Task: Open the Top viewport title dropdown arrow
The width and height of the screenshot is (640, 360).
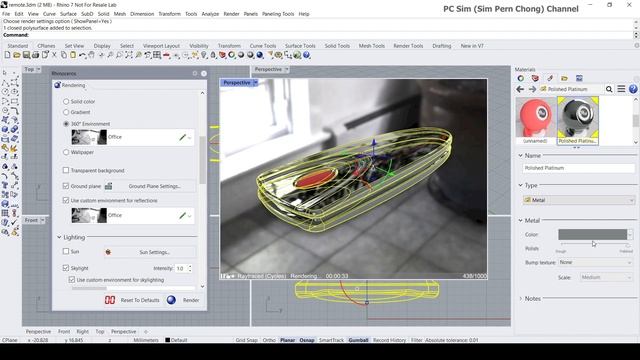Action: tap(38, 69)
